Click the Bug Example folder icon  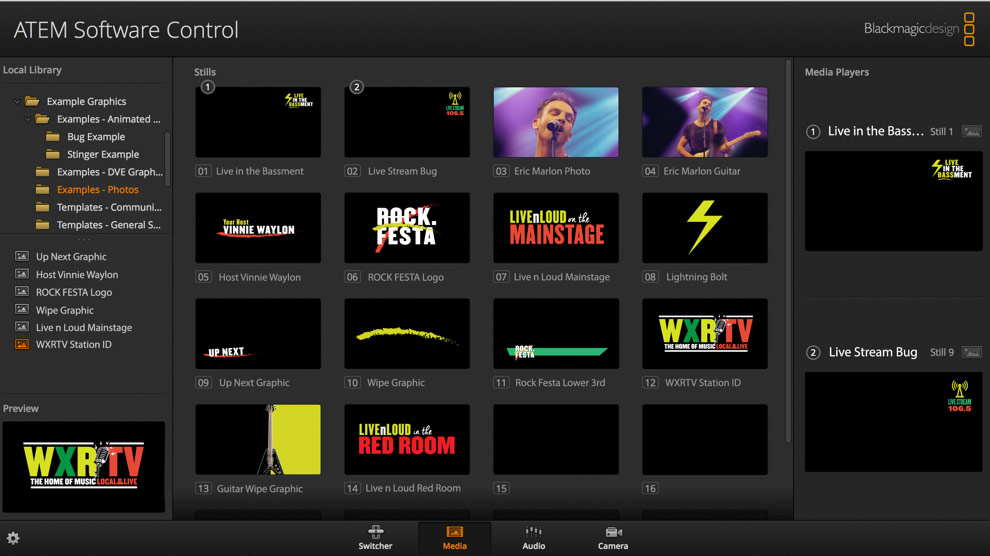click(53, 137)
